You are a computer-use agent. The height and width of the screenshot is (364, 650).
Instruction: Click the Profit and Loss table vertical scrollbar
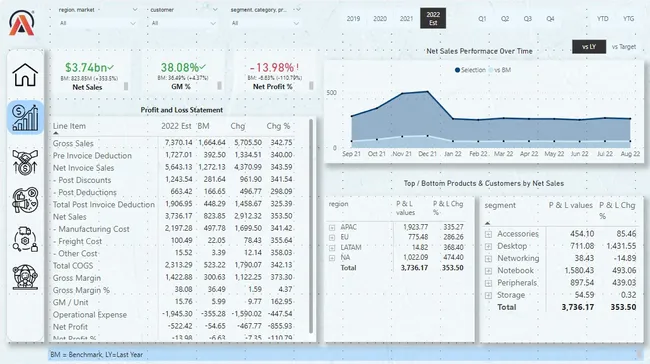pyautogui.click(x=311, y=226)
